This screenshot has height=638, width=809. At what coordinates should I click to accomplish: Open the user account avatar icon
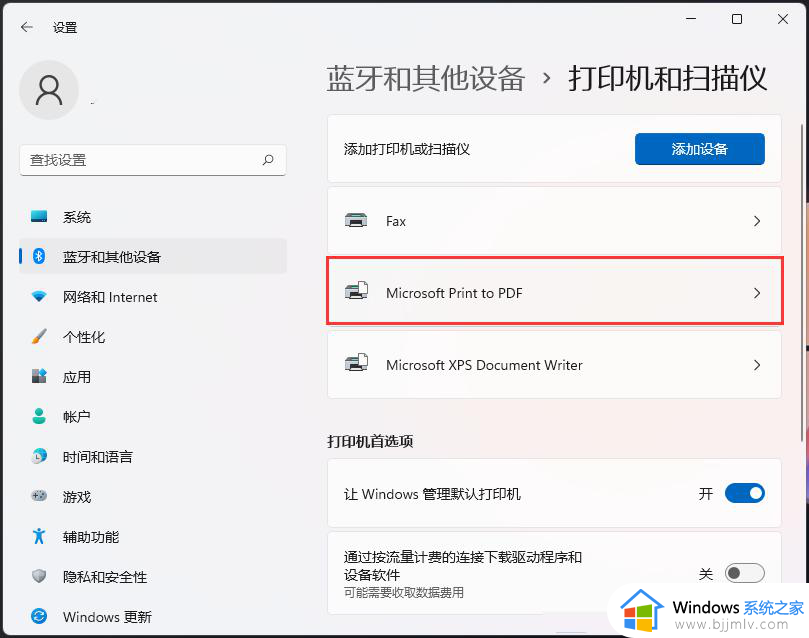pyautogui.click(x=49, y=90)
